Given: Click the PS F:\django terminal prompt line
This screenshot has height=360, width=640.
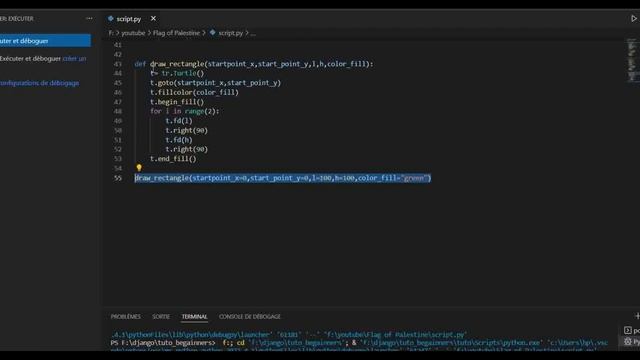Looking at the screenshot, I should pos(359,342).
